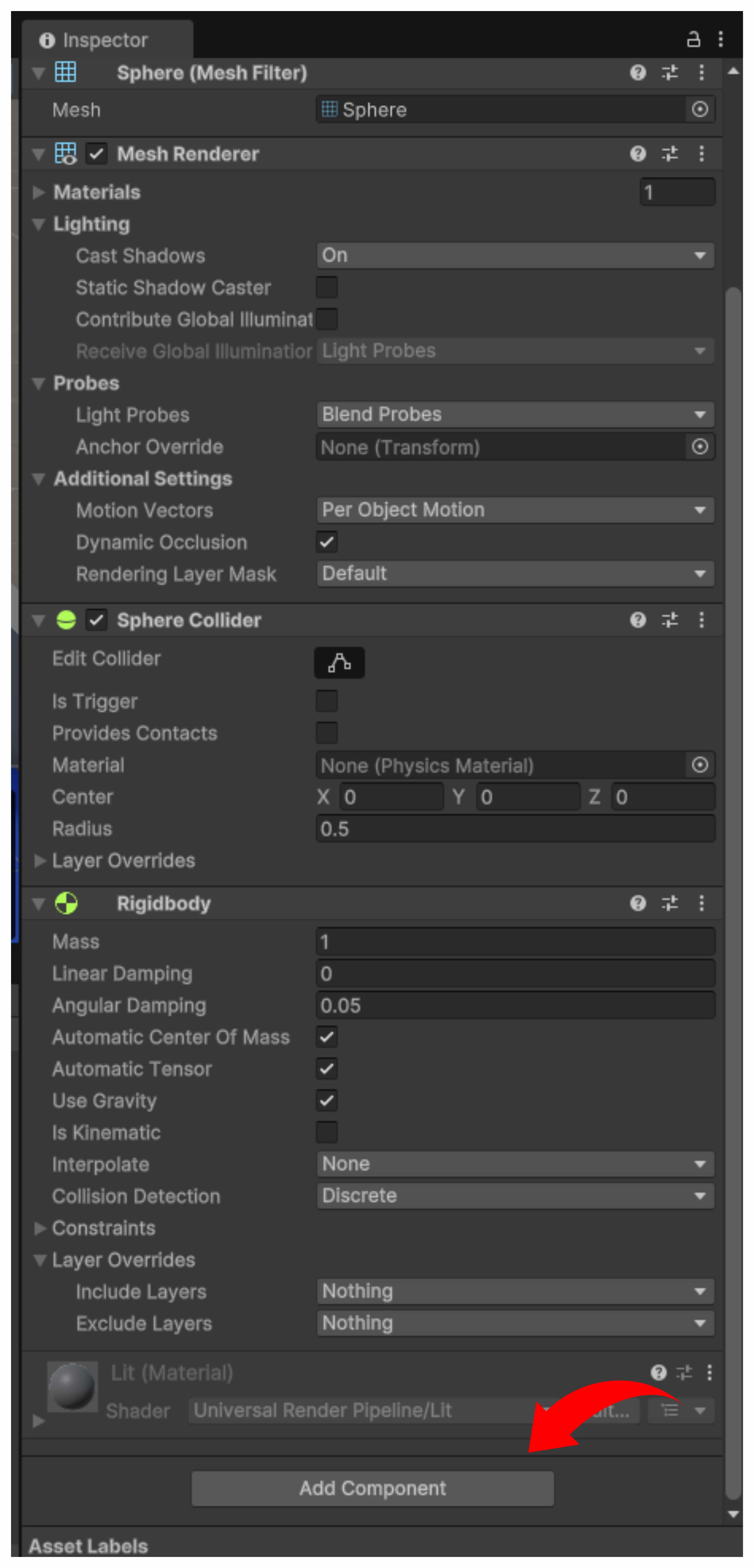
Task: Click the Inspector lock icon
Action: click(x=693, y=39)
